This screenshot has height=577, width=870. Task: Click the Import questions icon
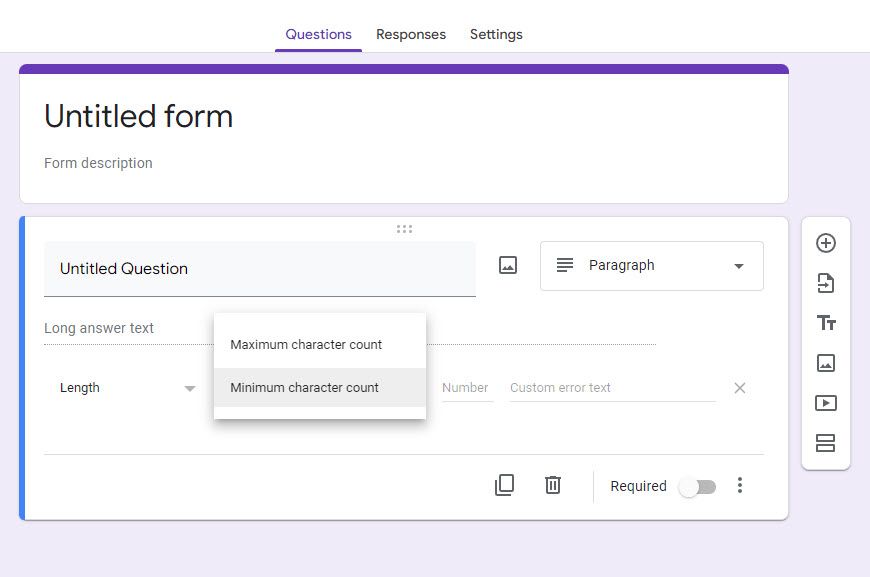coord(825,283)
